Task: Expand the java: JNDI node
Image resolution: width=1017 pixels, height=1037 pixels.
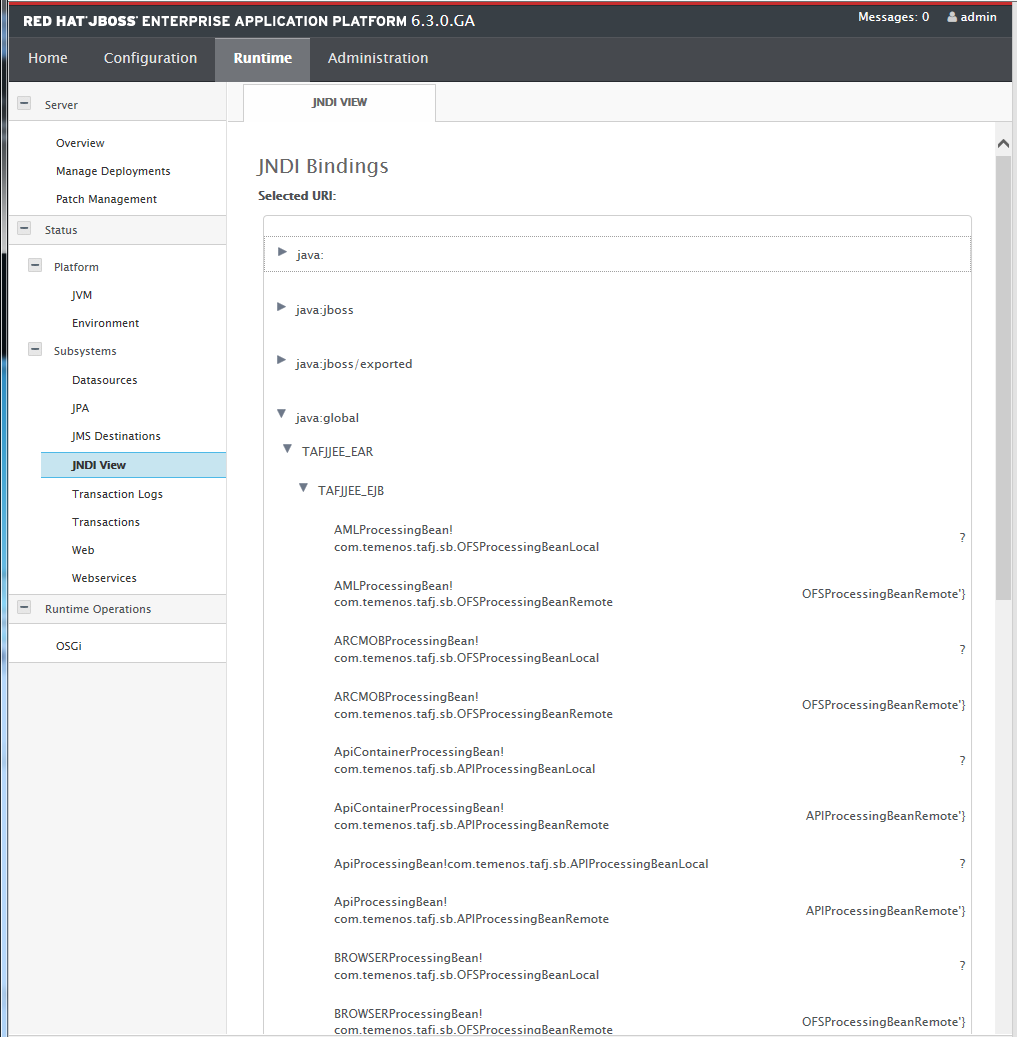Action: [x=283, y=252]
